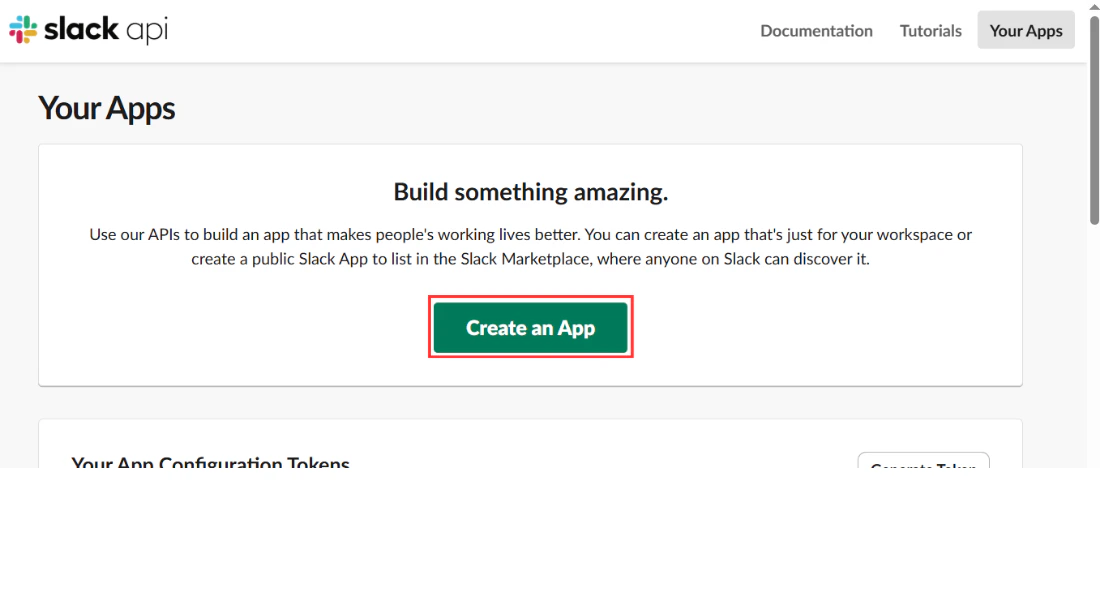This screenshot has height=600, width=1100.
Task: Select the Documentation link in the header
Action: point(816,30)
